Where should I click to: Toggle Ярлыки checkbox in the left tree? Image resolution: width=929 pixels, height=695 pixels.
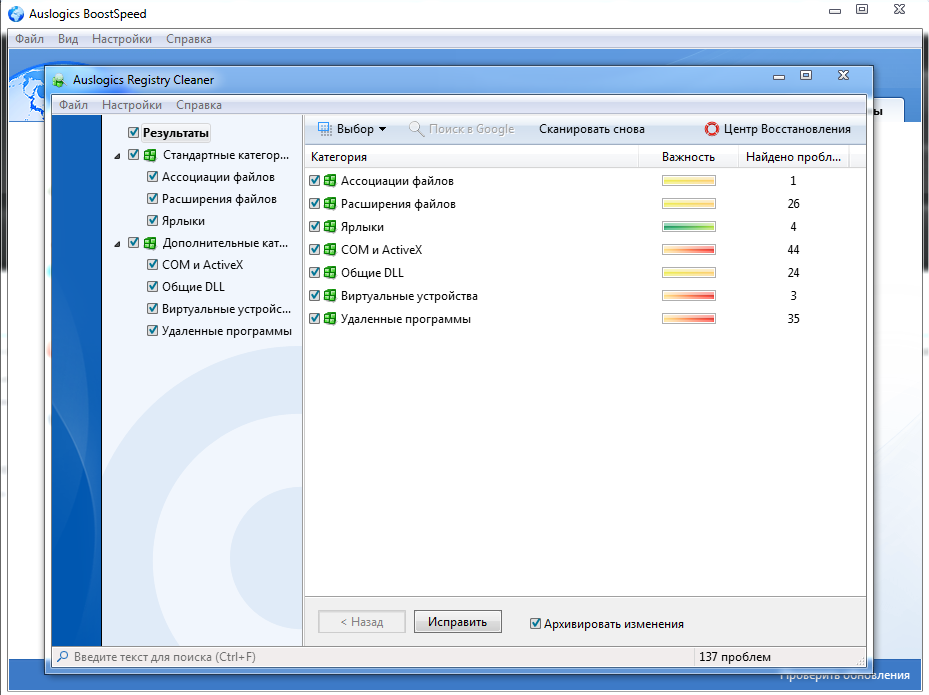[152, 220]
